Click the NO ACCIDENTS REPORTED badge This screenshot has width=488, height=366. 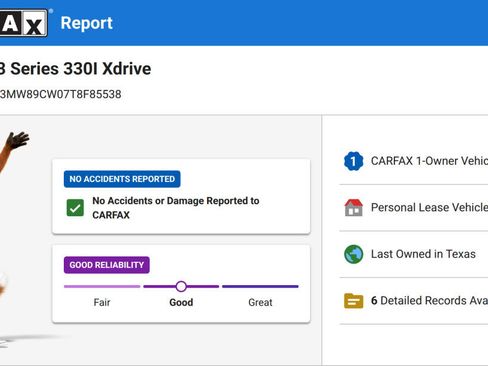(122, 179)
